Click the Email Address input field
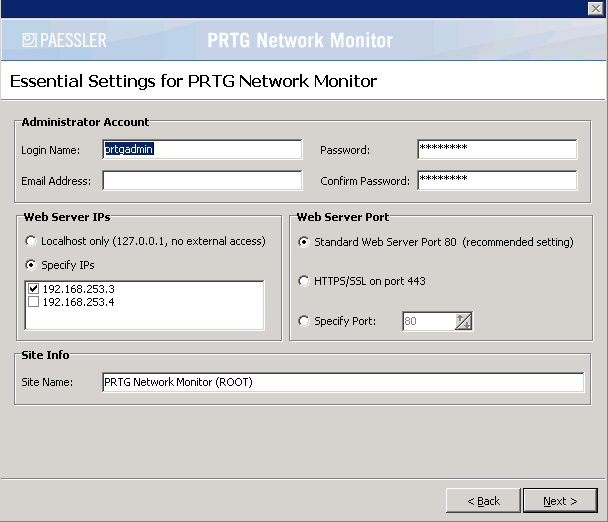This screenshot has height=522, width=608. (x=202, y=180)
